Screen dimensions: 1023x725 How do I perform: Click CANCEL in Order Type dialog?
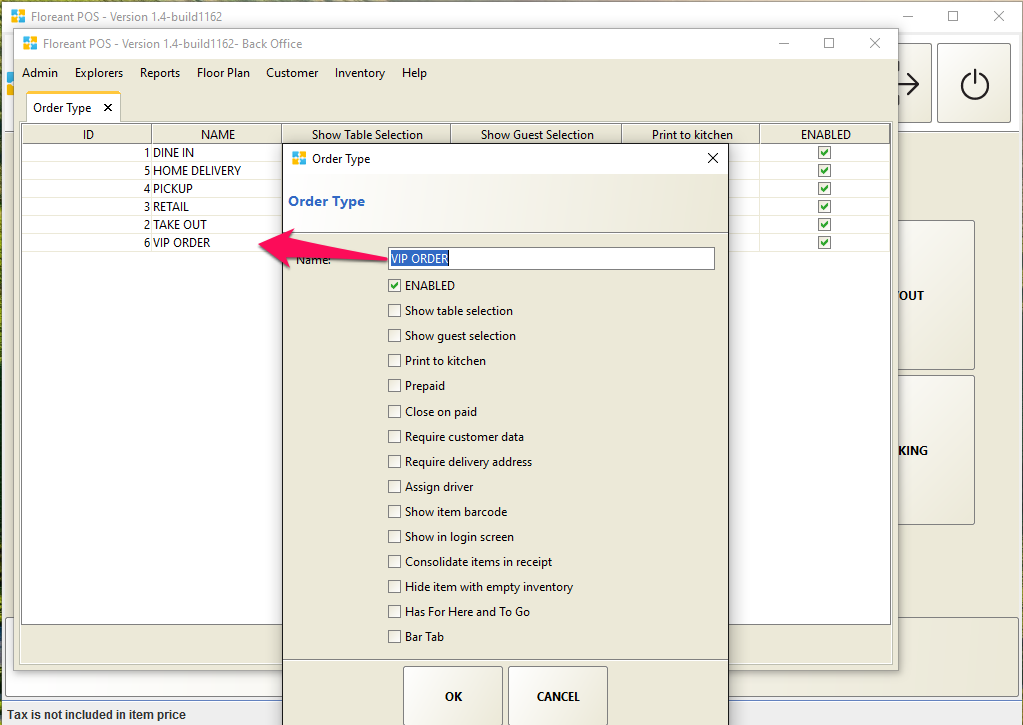tap(558, 696)
